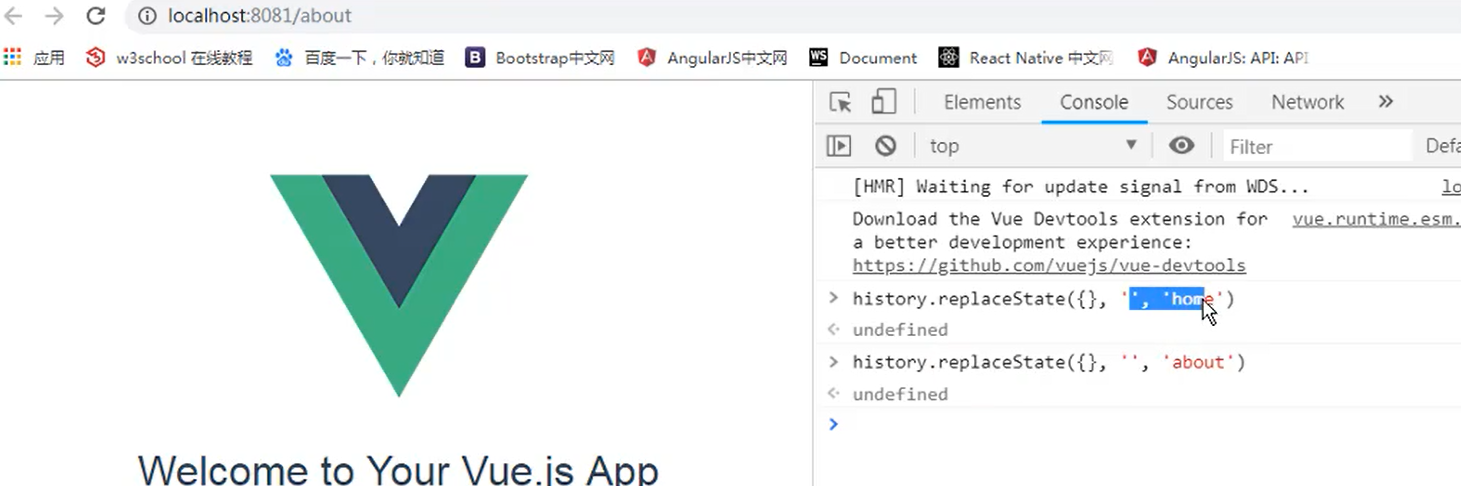Clear the console with the ban icon
Screen dimensions: 1461x486
tap(885, 146)
